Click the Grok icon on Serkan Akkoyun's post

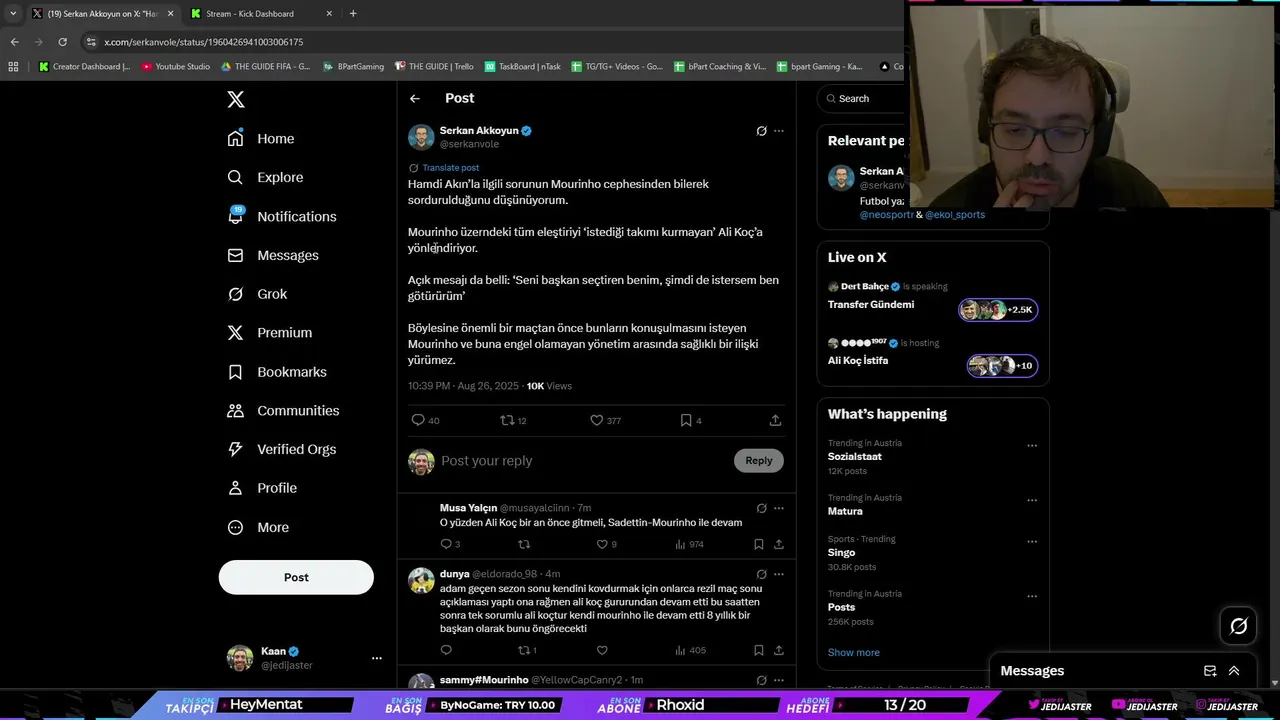pyautogui.click(x=761, y=131)
